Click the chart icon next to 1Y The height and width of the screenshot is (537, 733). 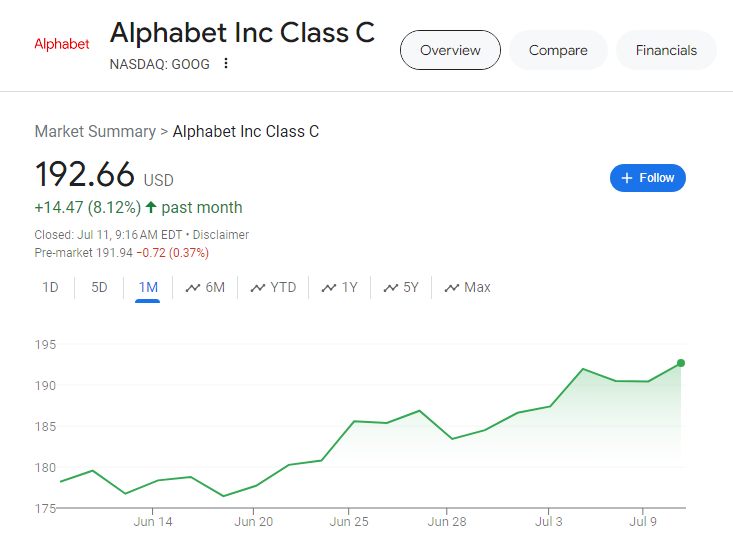pyautogui.click(x=329, y=287)
